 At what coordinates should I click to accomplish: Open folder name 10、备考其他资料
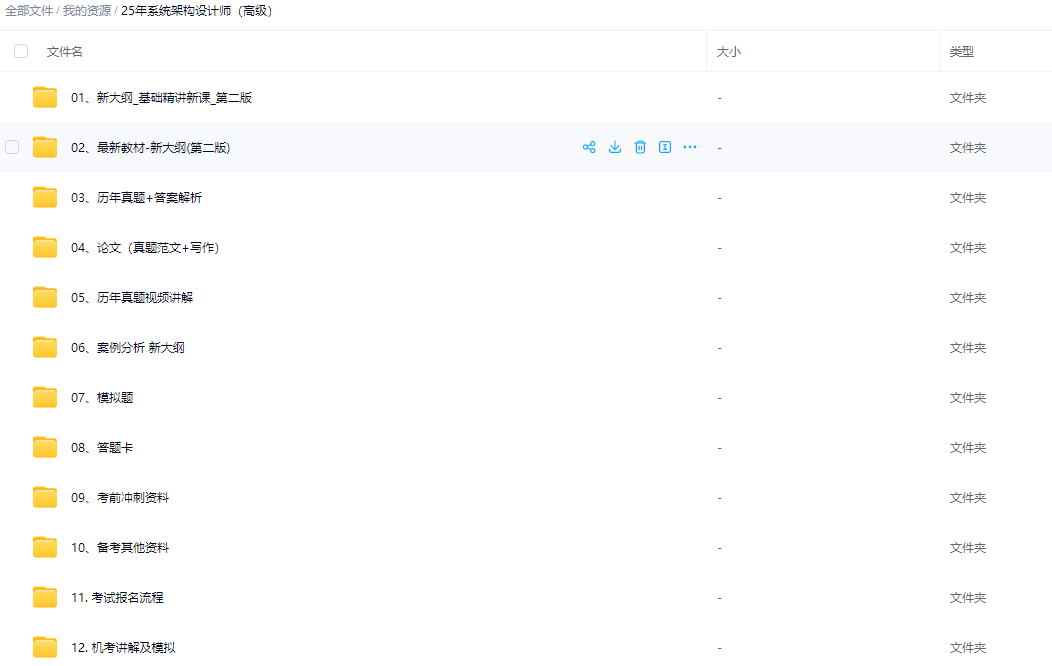pos(120,547)
